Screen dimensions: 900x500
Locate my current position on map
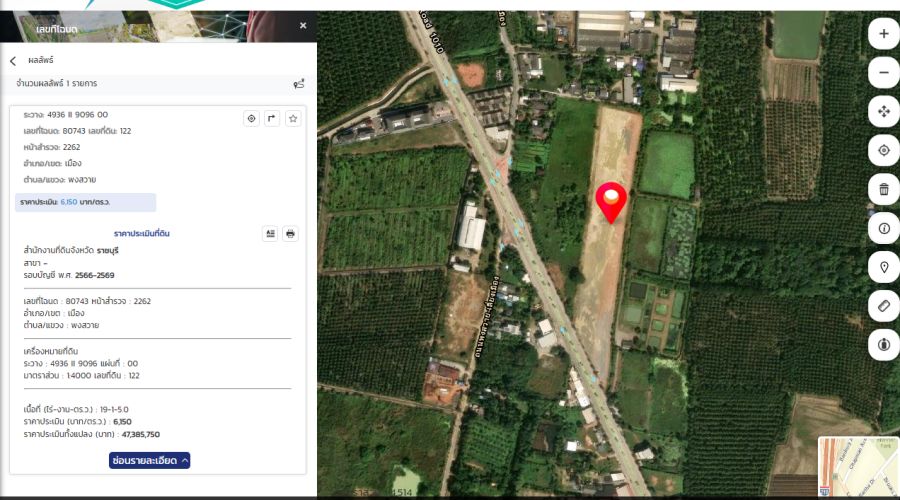883,151
